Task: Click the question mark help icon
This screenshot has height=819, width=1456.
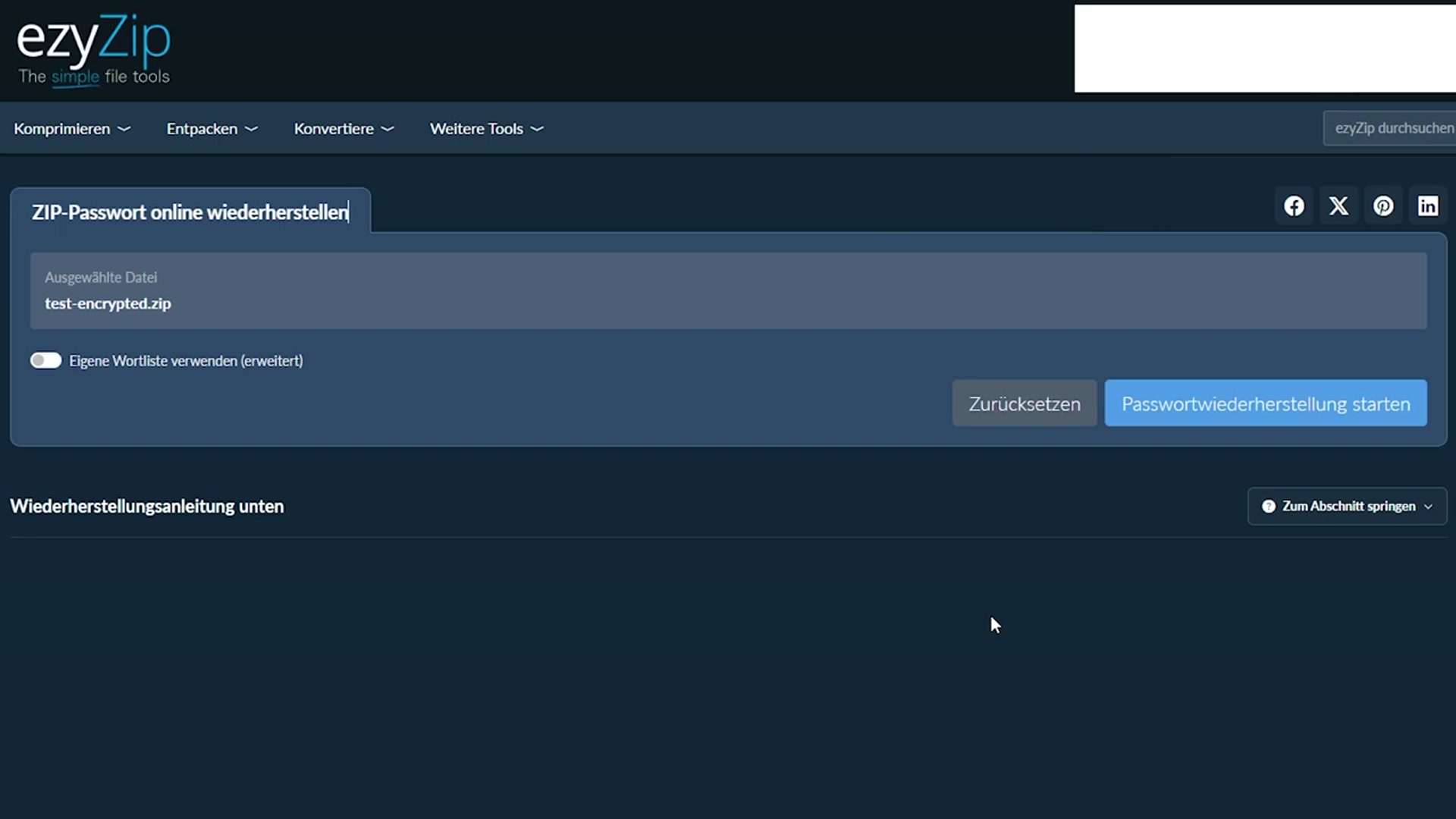Action: point(1268,507)
